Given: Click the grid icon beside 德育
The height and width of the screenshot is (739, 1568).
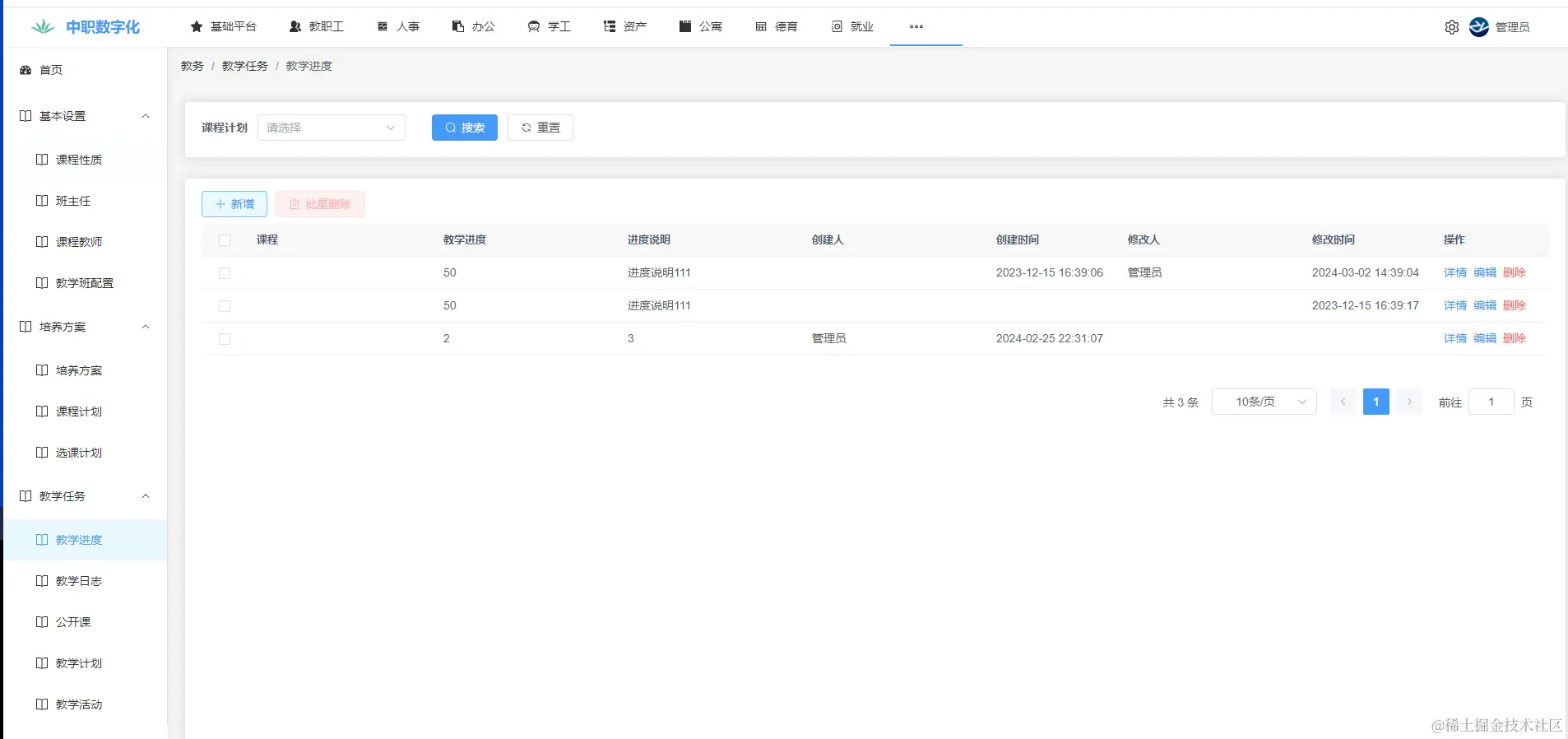Looking at the screenshot, I should 761,26.
